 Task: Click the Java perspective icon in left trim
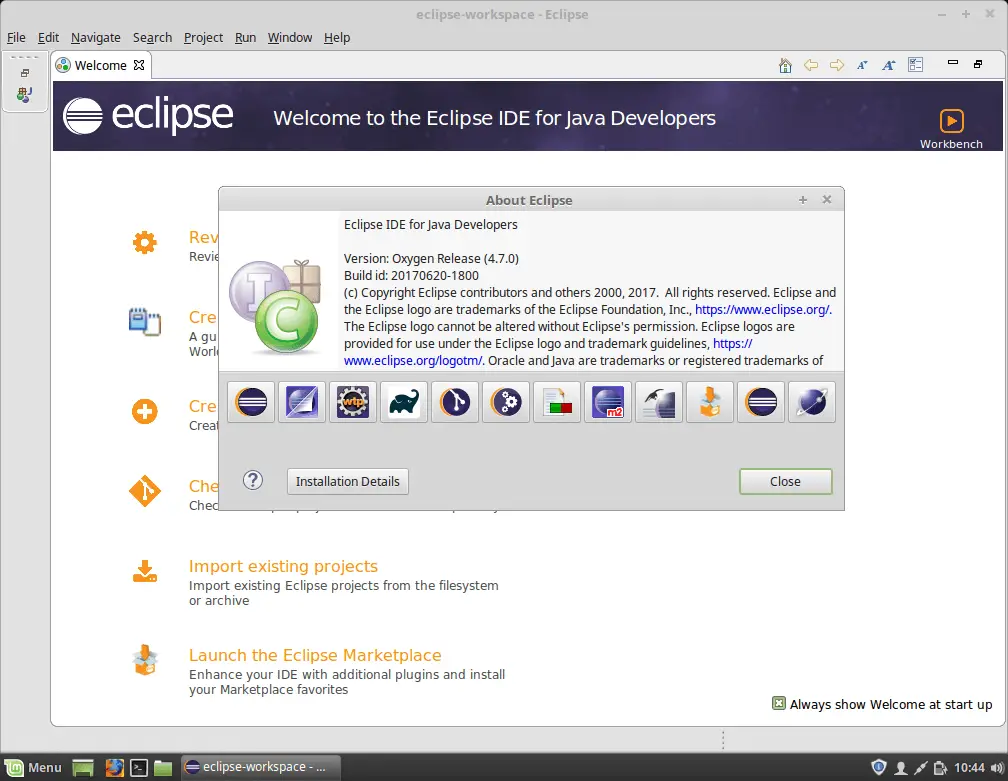(24, 95)
